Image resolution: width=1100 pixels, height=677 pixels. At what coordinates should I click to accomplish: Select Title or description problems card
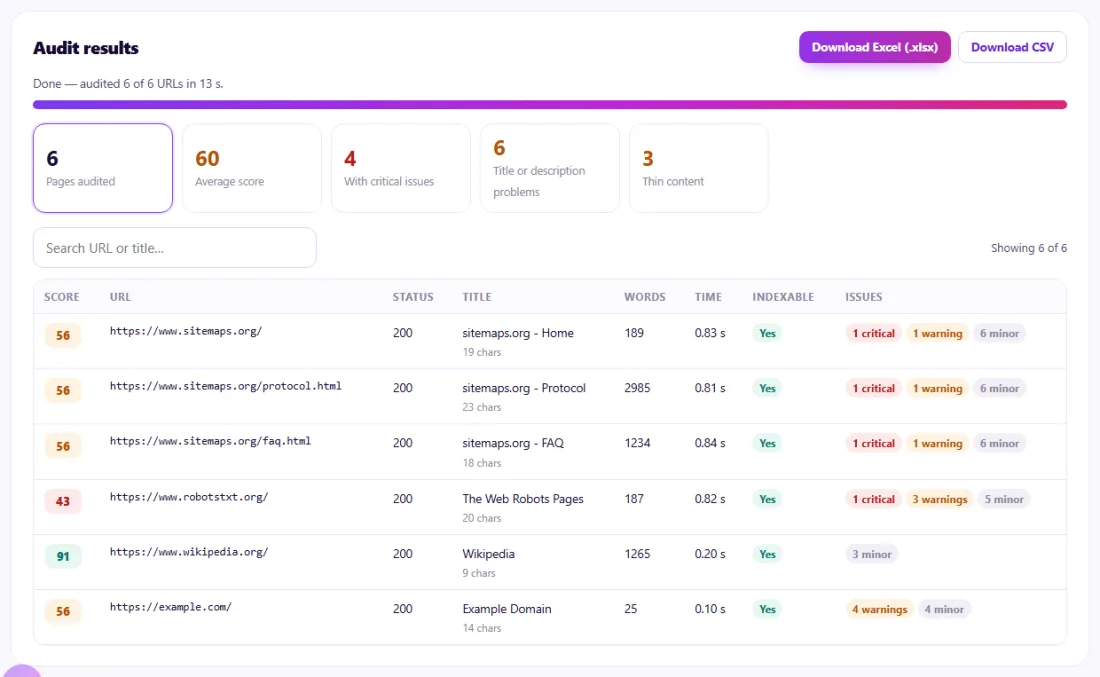coord(550,168)
